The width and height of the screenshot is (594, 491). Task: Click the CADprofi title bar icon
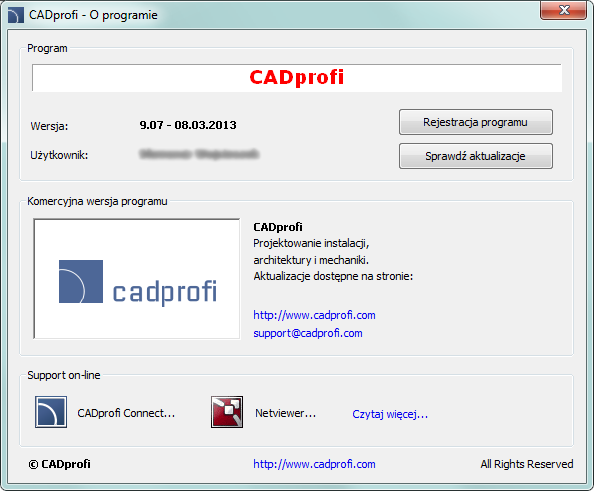[x=16, y=16]
